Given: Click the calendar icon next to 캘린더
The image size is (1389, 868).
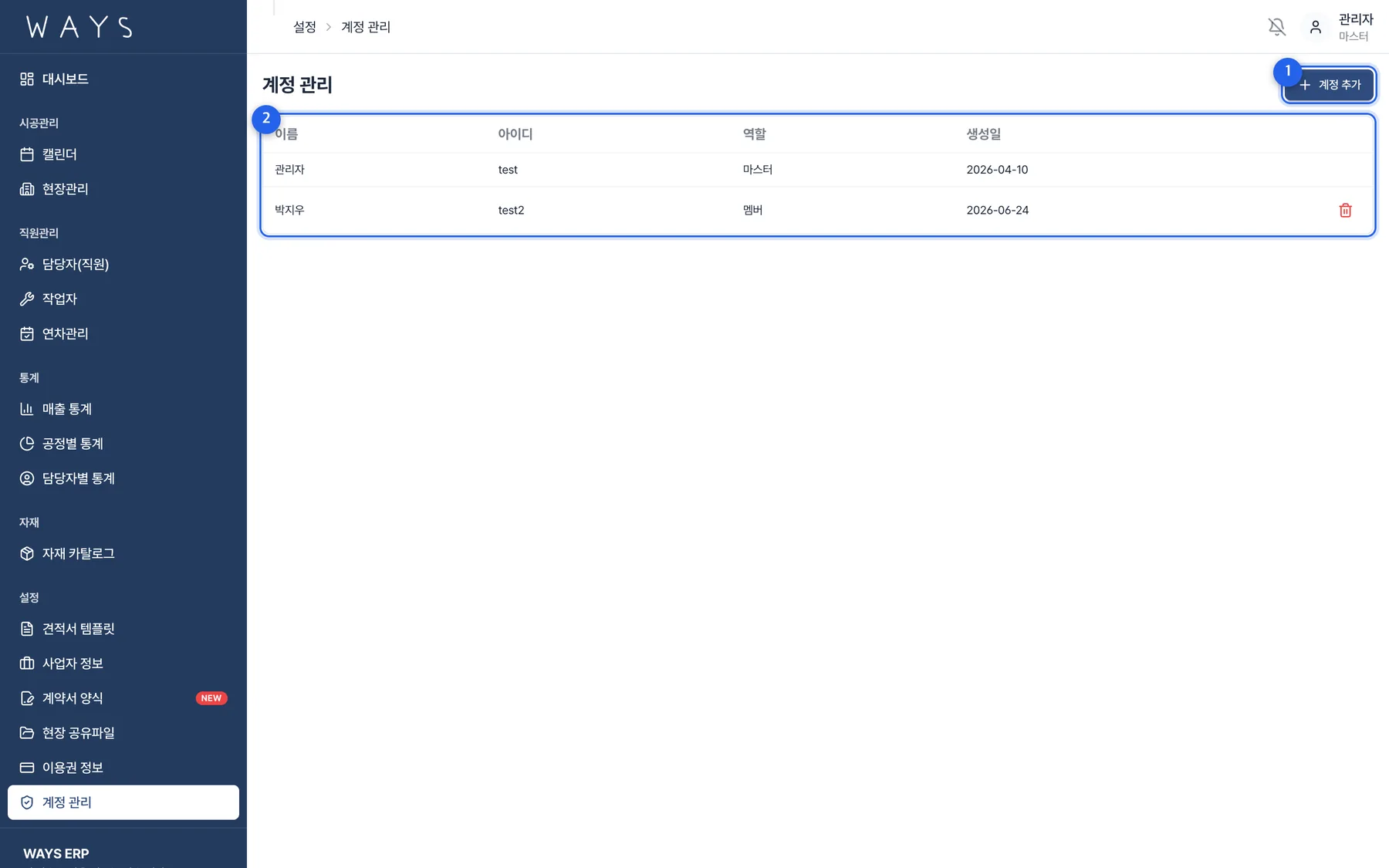Looking at the screenshot, I should (27, 154).
